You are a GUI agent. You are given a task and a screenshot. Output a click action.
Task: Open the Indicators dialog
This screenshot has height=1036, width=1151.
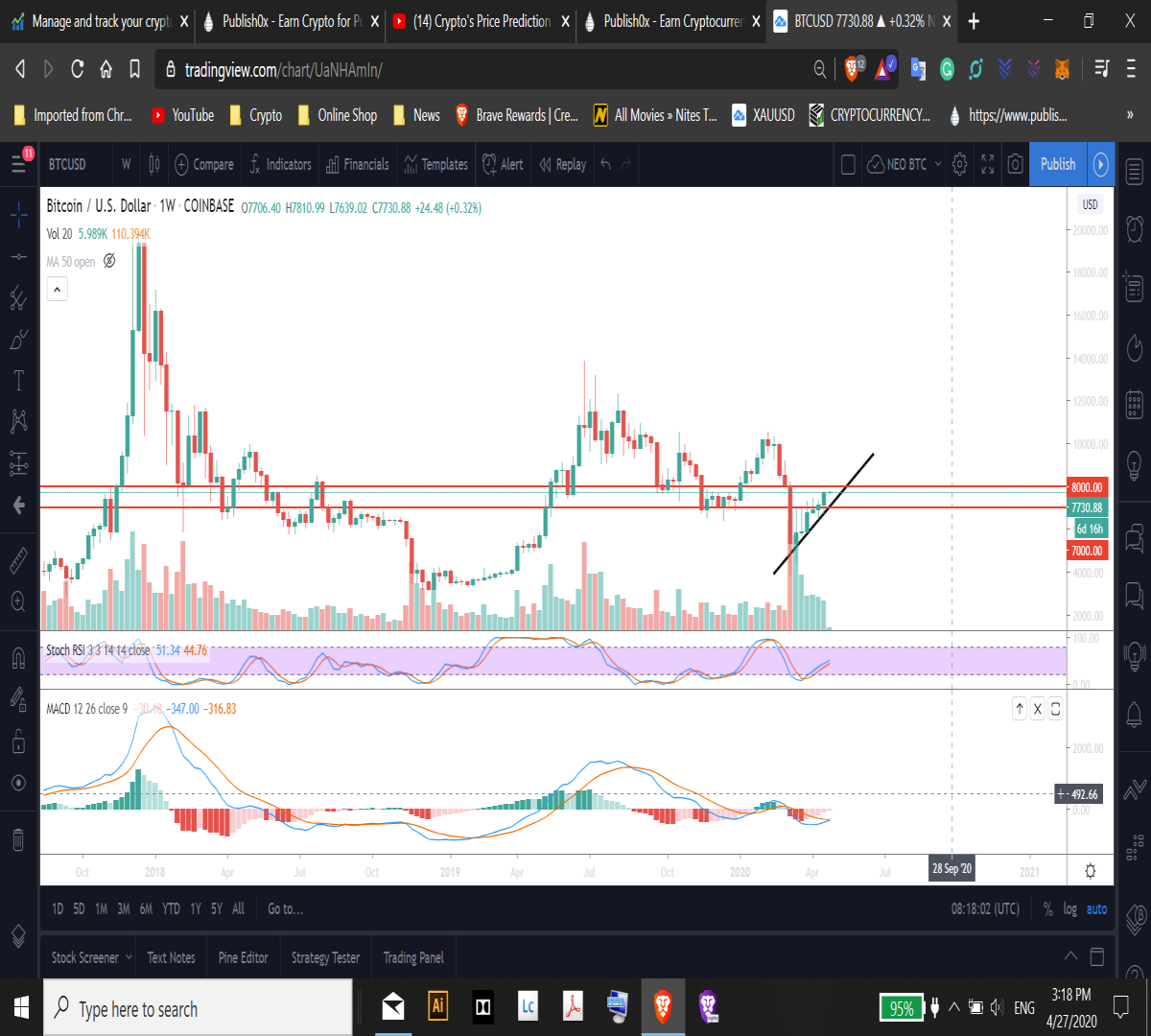point(280,165)
